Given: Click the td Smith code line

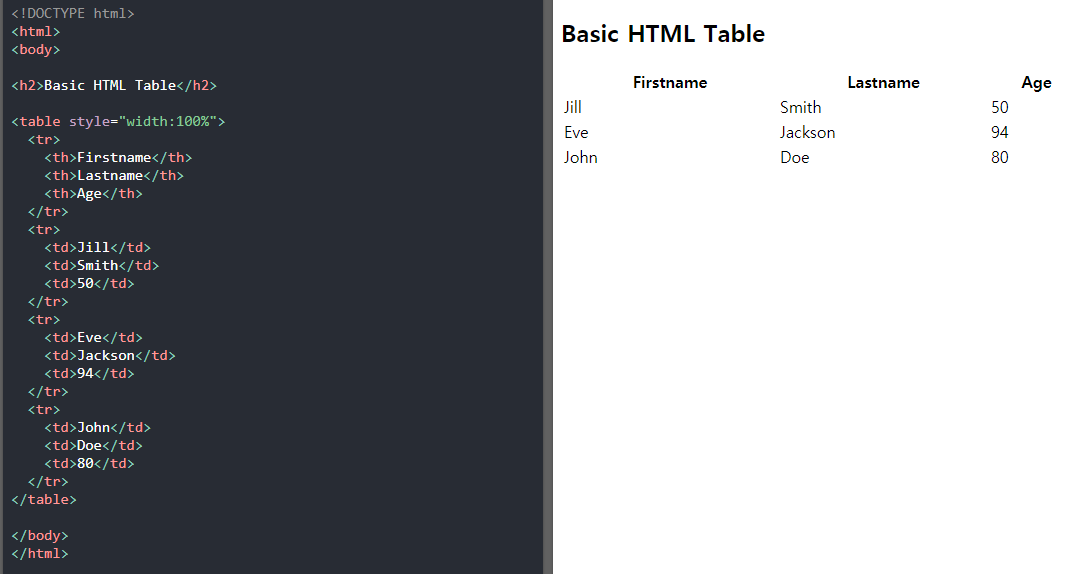Looking at the screenshot, I should tap(102, 265).
